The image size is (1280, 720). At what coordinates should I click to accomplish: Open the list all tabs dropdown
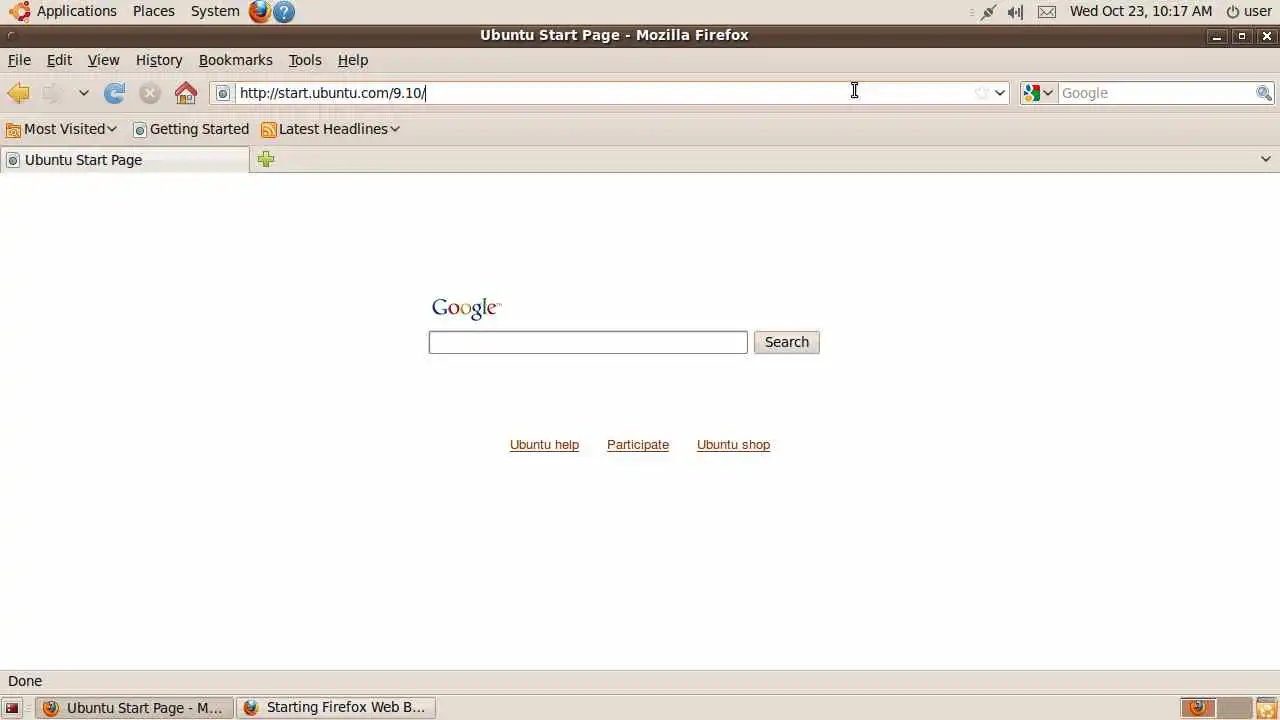point(1265,159)
